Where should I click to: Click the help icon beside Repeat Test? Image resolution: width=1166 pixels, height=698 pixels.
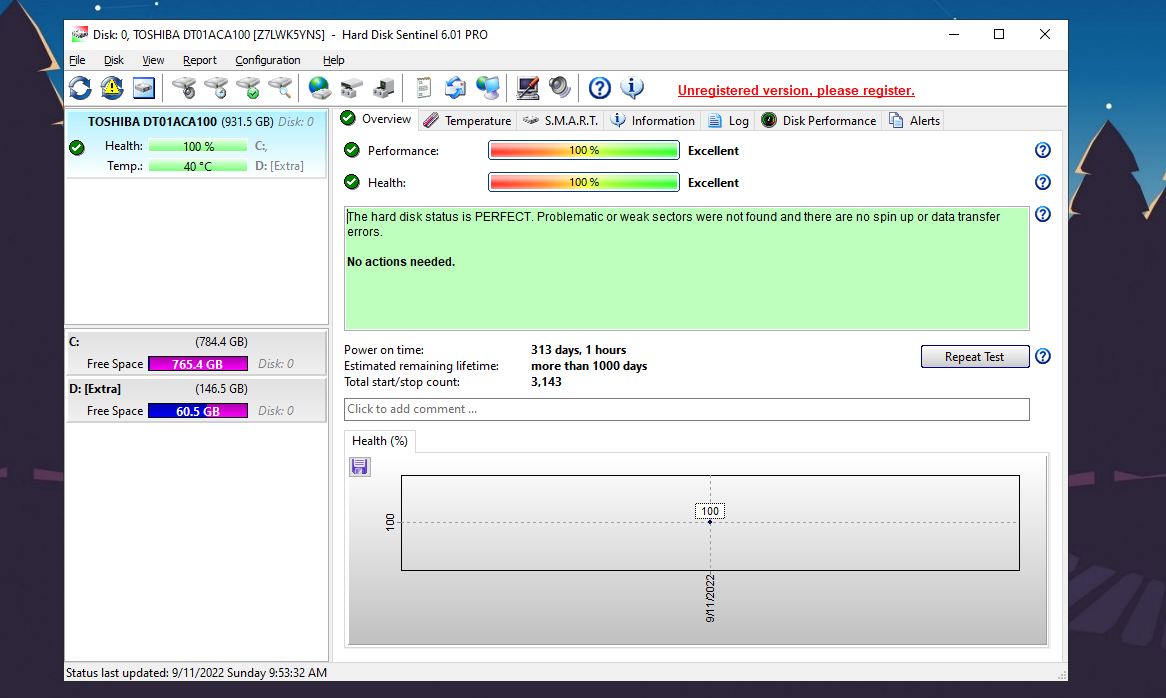(x=1043, y=356)
